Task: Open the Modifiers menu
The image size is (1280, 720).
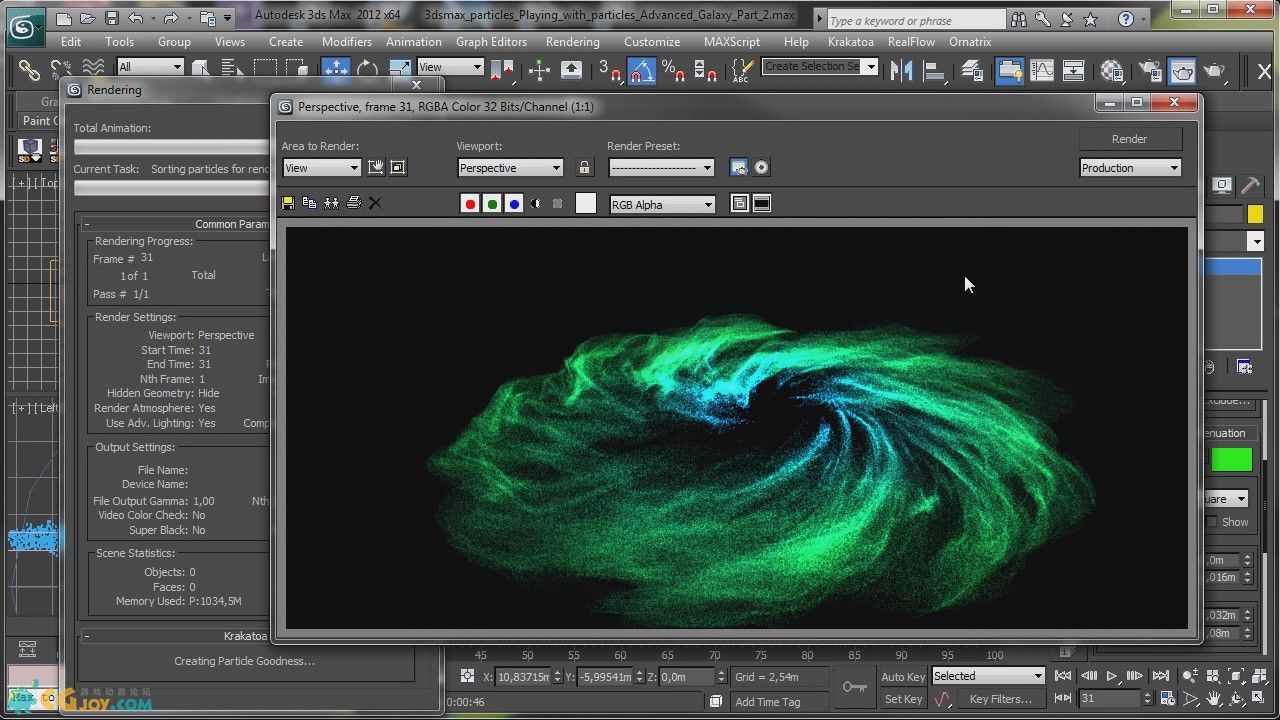Action: point(346,42)
